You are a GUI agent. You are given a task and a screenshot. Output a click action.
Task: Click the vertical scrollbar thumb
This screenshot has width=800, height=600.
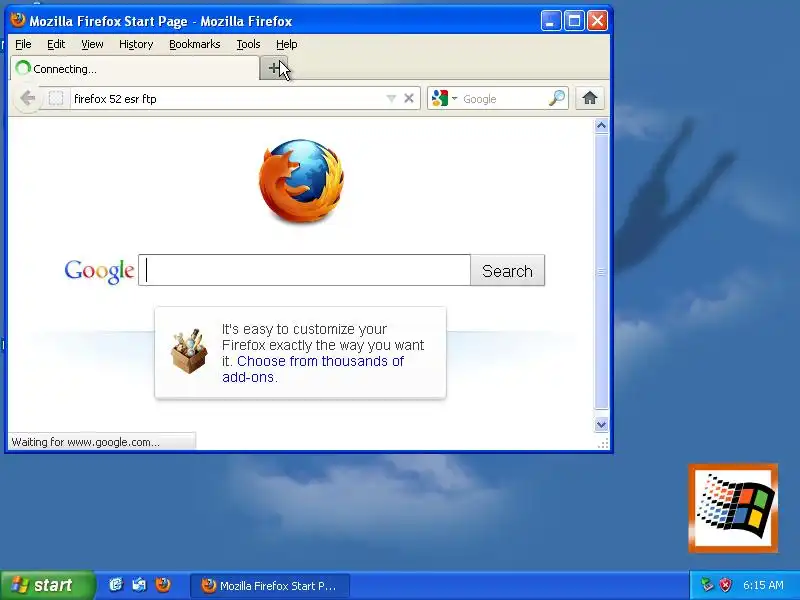point(602,271)
